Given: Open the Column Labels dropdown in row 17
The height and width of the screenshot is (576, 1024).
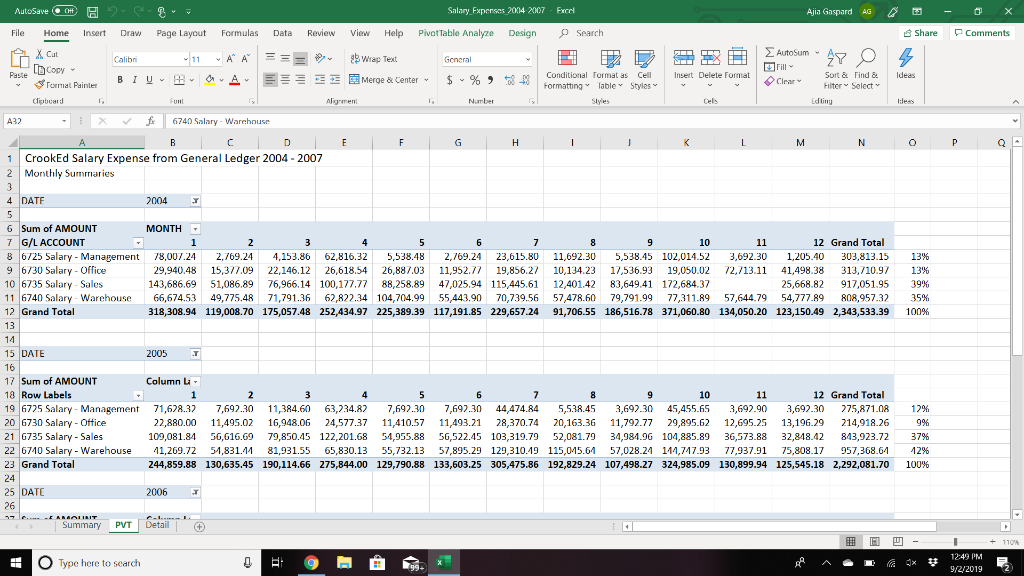Looking at the screenshot, I should [196, 381].
